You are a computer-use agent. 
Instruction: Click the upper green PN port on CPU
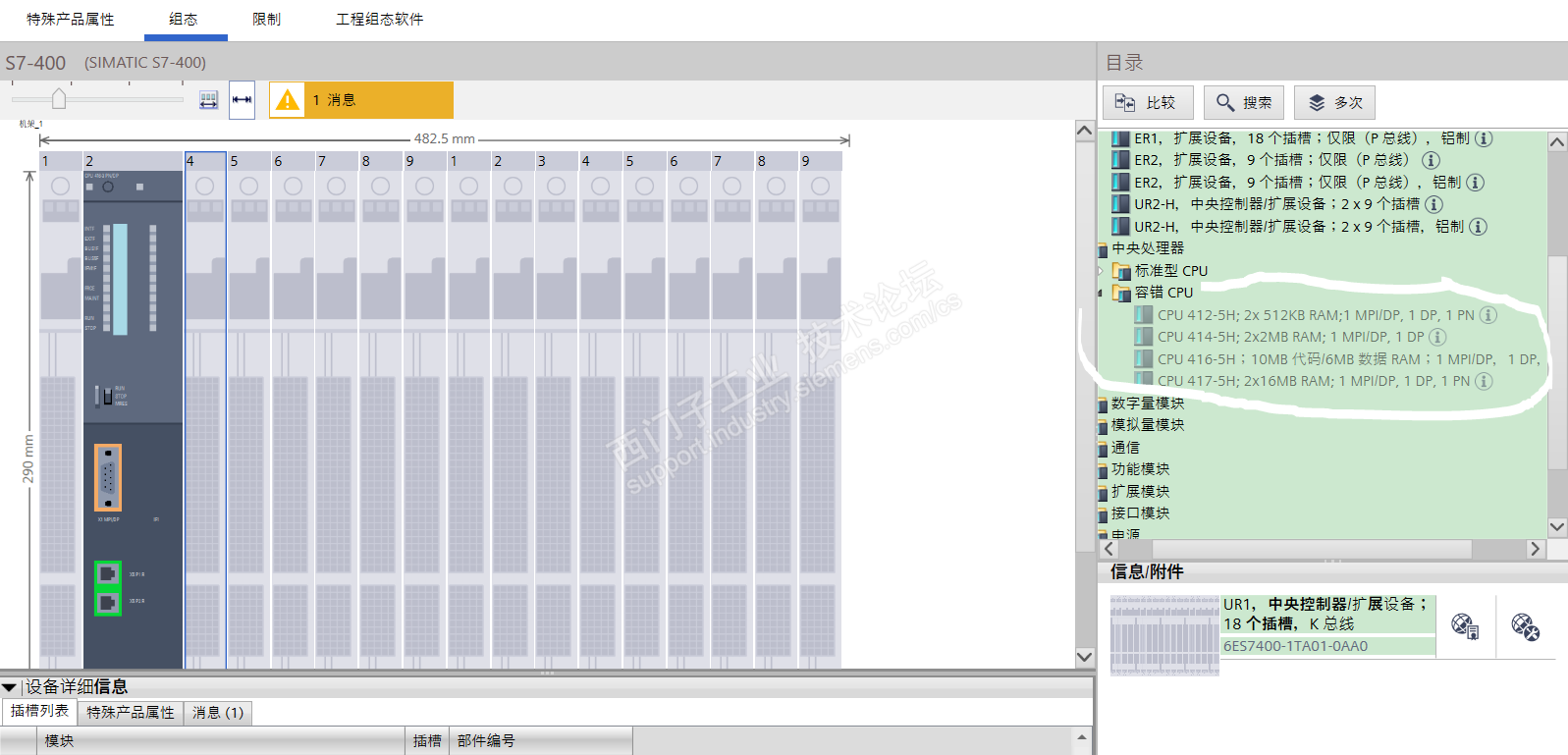(108, 573)
